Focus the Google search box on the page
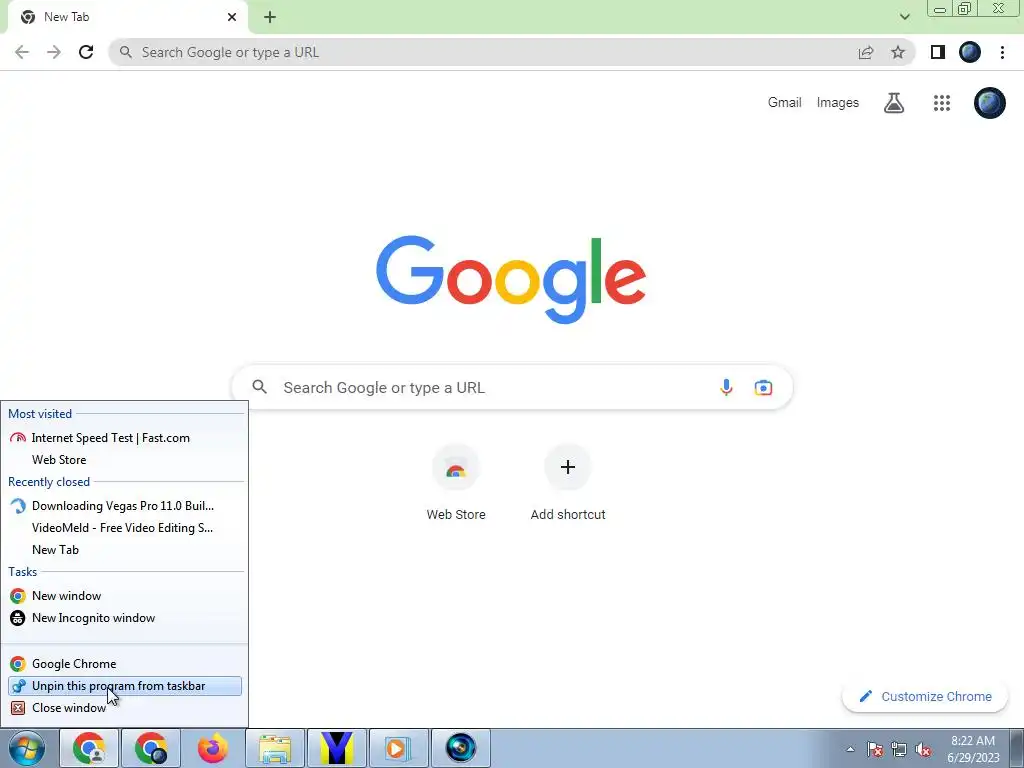Image resolution: width=1024 pixels, height=768 pixels. (x=512, y=387)
